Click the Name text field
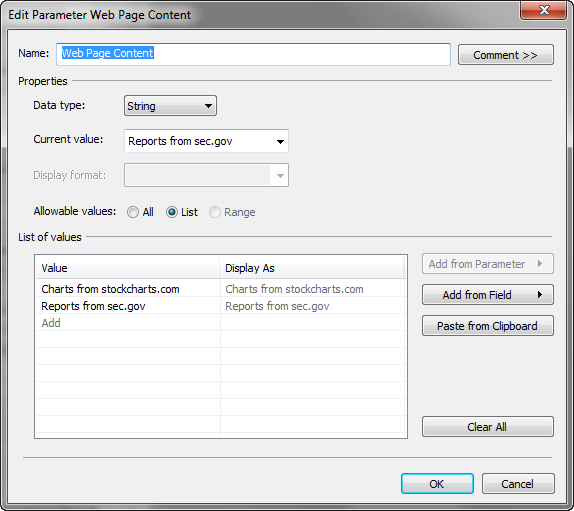This screenshot has width=574, height=511. [253, 54]
